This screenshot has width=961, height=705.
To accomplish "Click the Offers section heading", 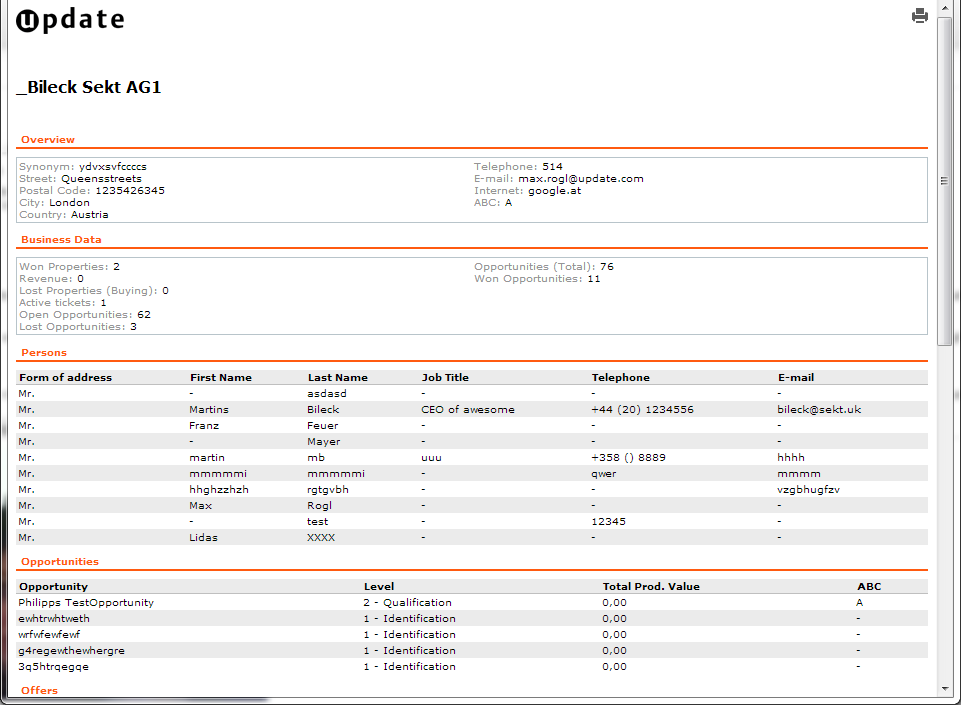I will coord(39,690).
